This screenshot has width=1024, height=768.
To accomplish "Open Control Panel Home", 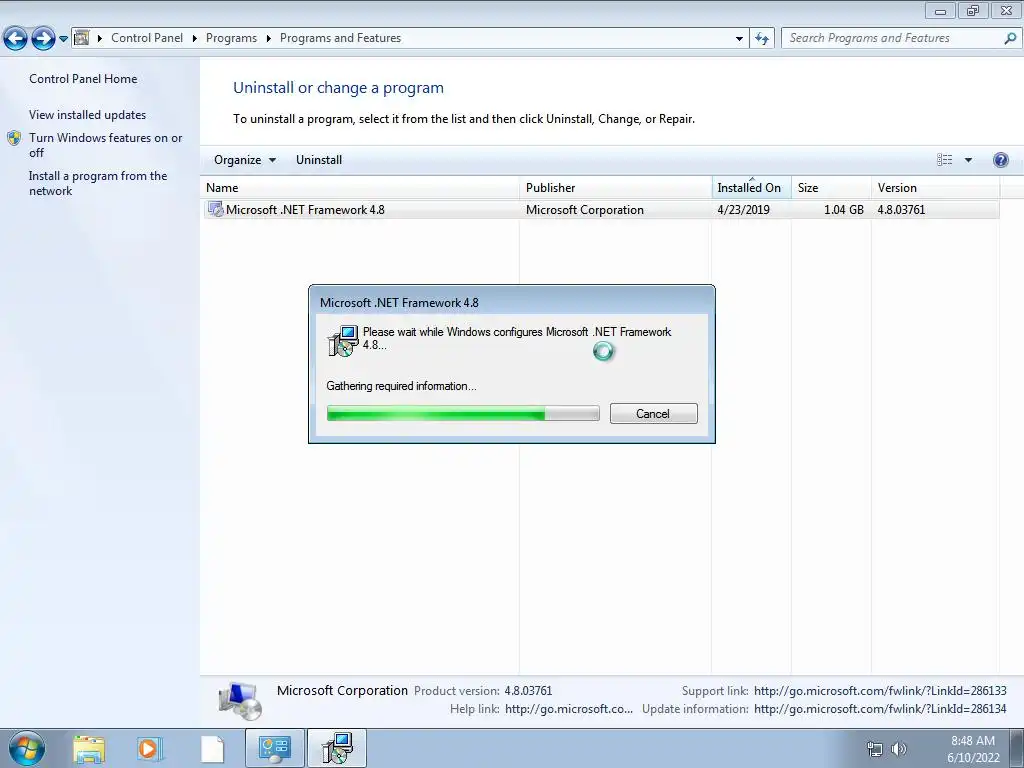I will [83, 79].
